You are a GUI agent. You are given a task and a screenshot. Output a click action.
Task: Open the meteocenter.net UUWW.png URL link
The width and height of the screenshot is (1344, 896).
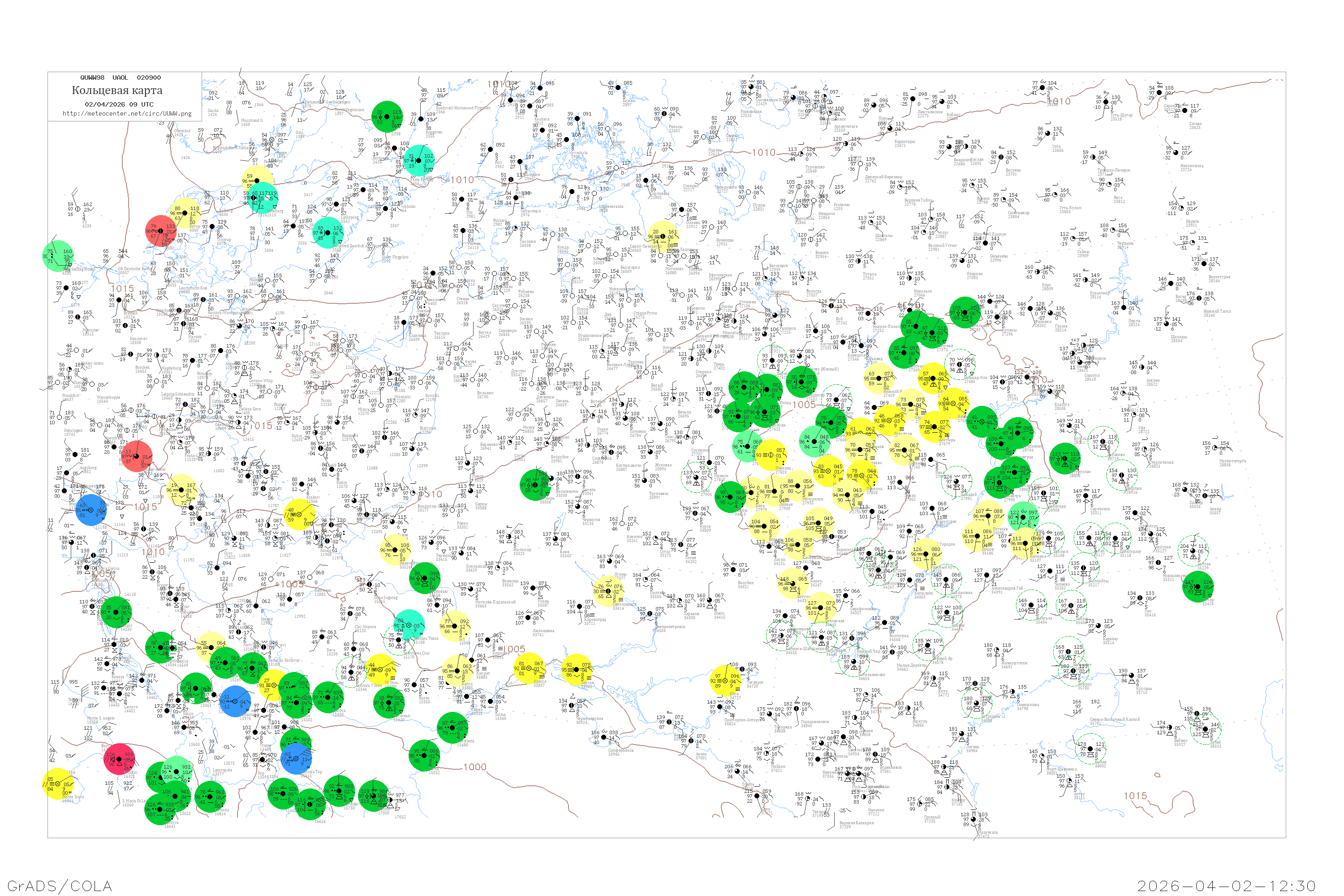[x=127, y=114]
